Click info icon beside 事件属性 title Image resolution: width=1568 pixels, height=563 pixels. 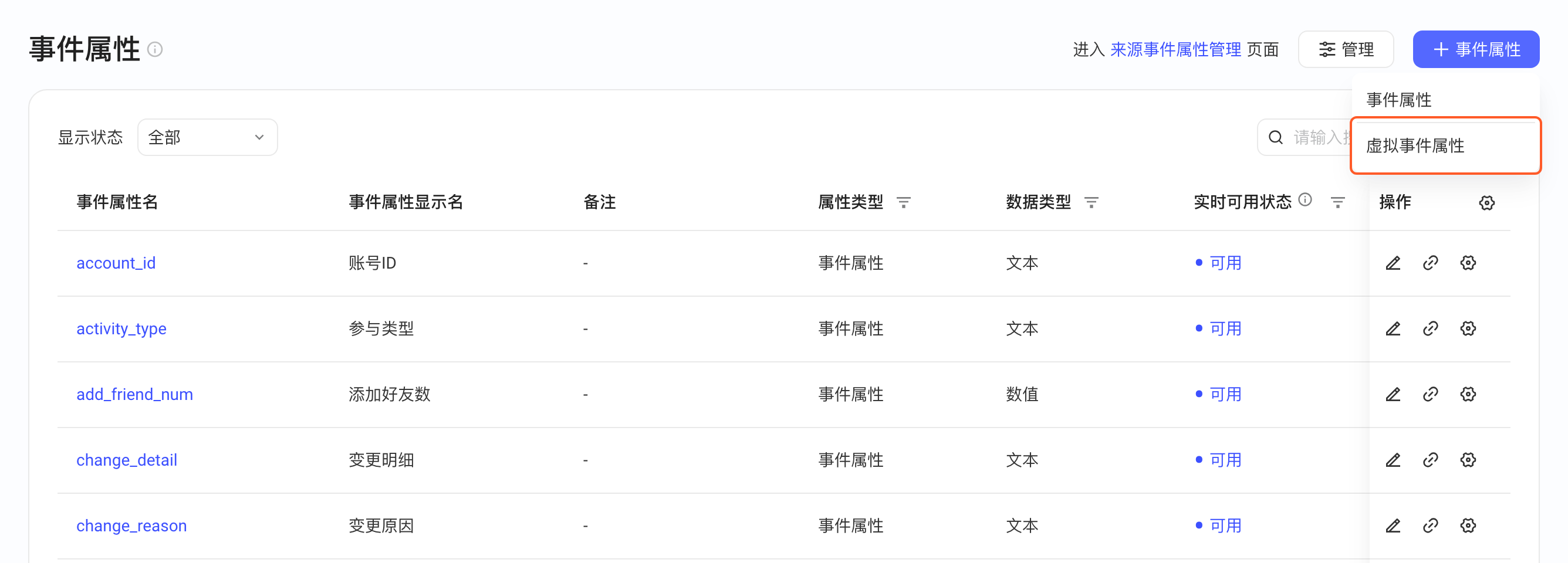[x=156, y=50]
